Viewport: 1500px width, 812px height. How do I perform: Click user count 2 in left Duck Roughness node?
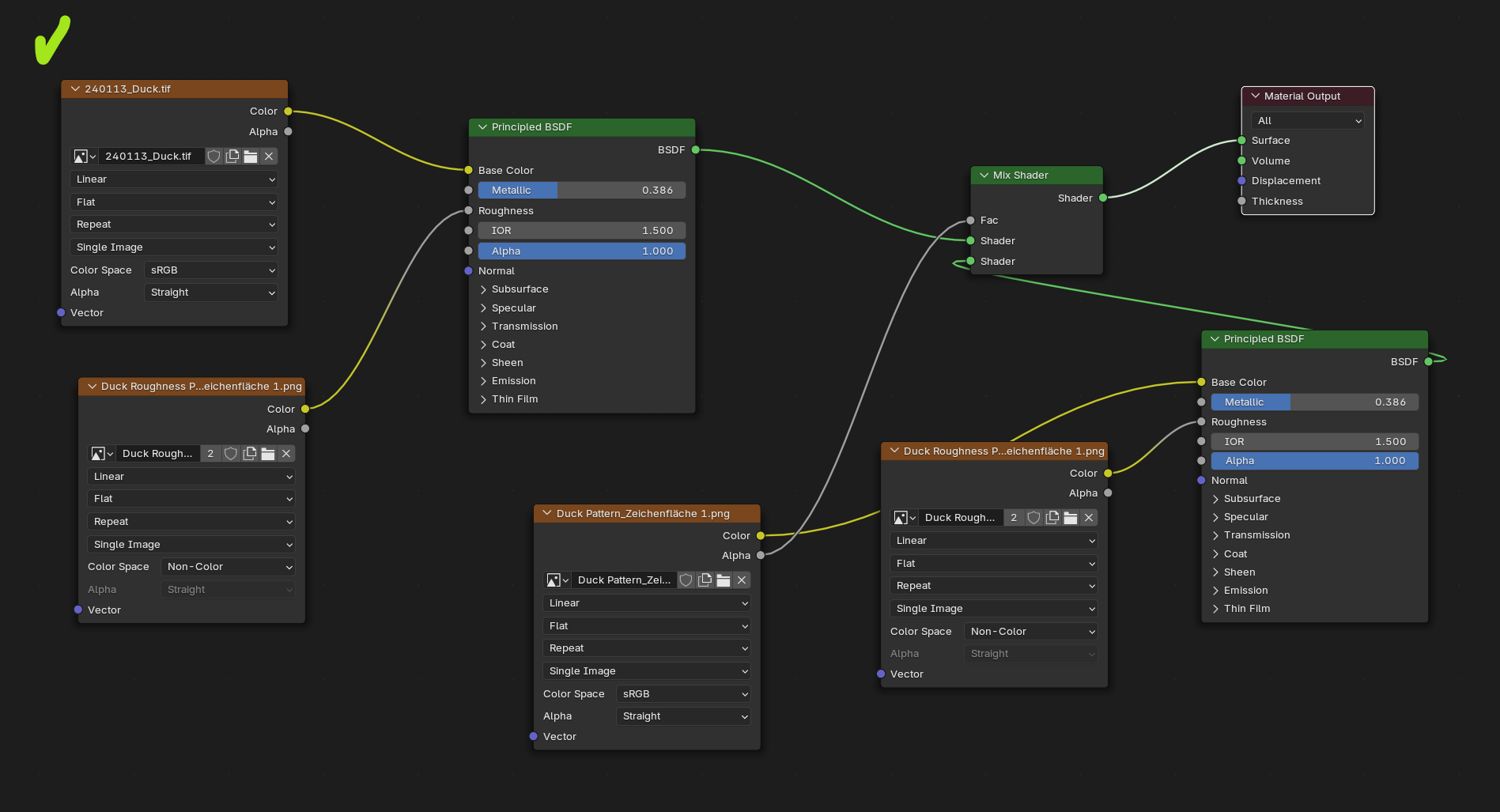(210, 454)
